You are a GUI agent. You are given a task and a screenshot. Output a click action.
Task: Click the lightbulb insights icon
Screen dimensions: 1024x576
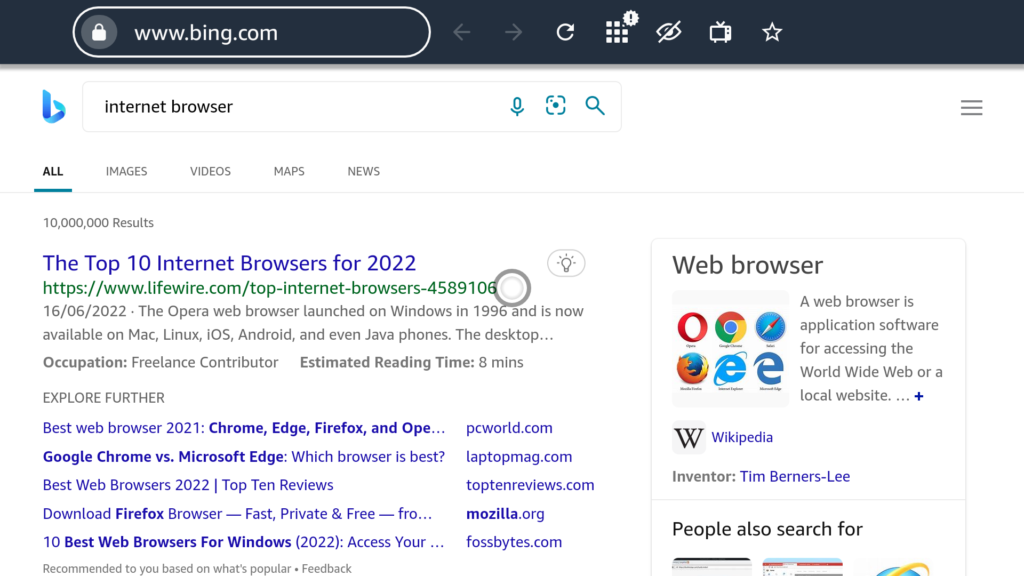[566, 263]
